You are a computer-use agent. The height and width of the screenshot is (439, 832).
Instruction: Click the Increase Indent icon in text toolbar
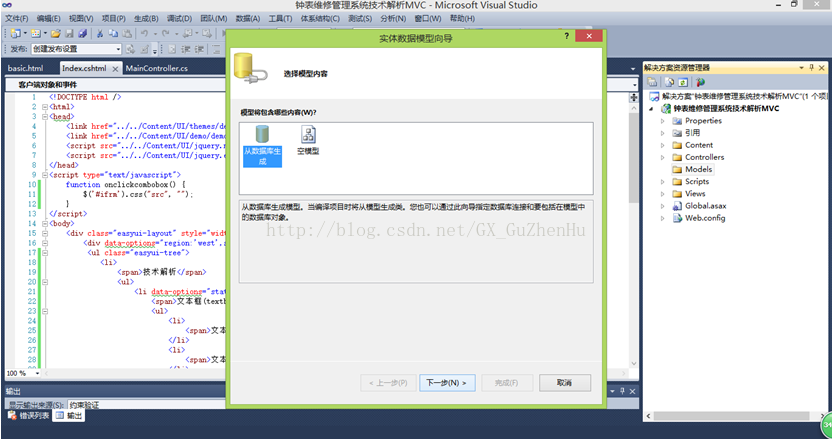click(x=200, y=49)
